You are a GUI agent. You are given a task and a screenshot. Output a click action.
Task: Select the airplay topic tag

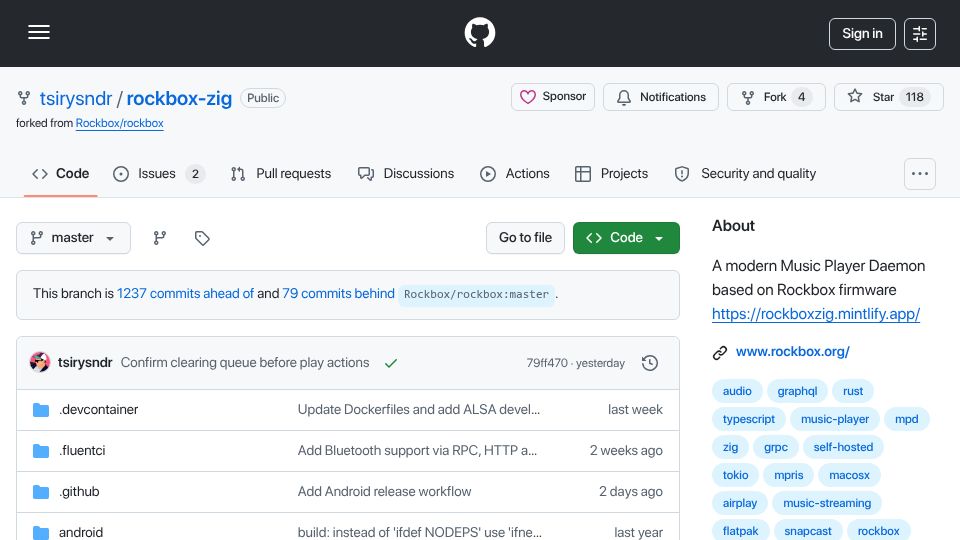pos(740,503)
